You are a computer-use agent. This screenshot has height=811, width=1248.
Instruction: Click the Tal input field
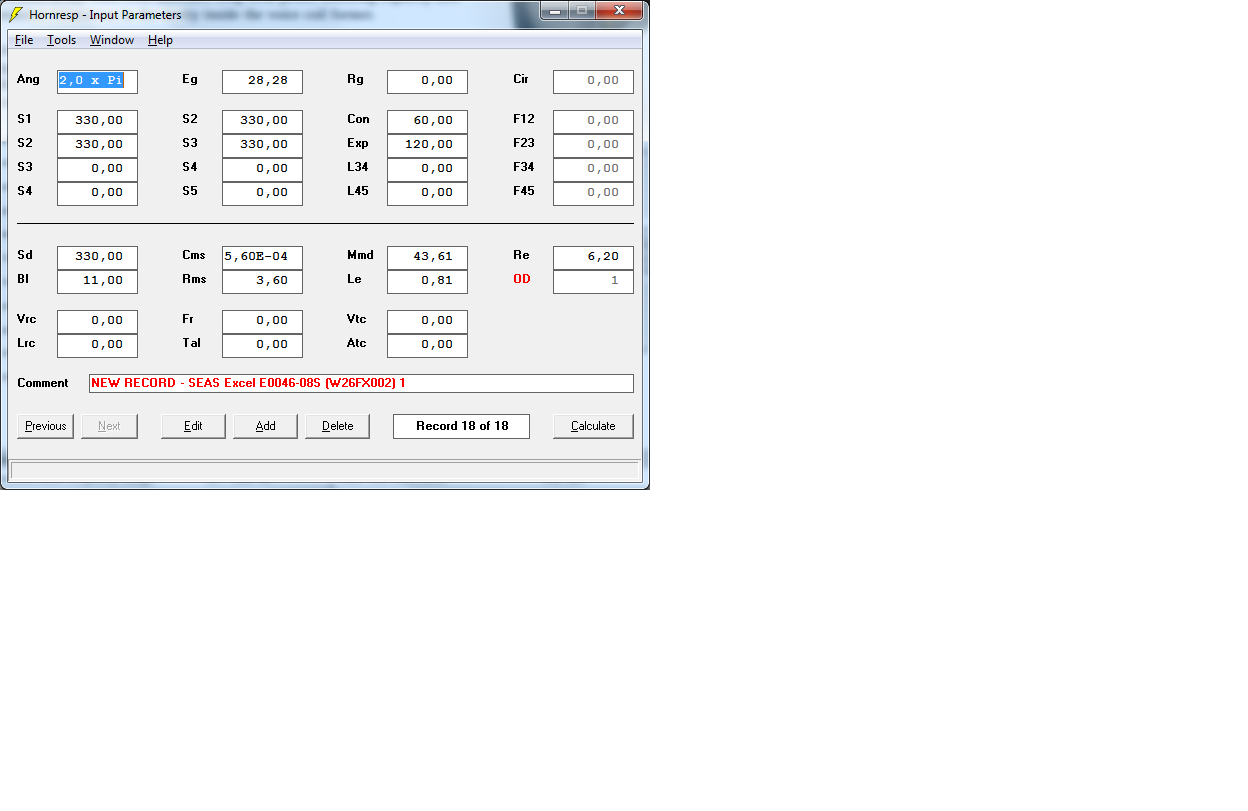click(262, 345)
